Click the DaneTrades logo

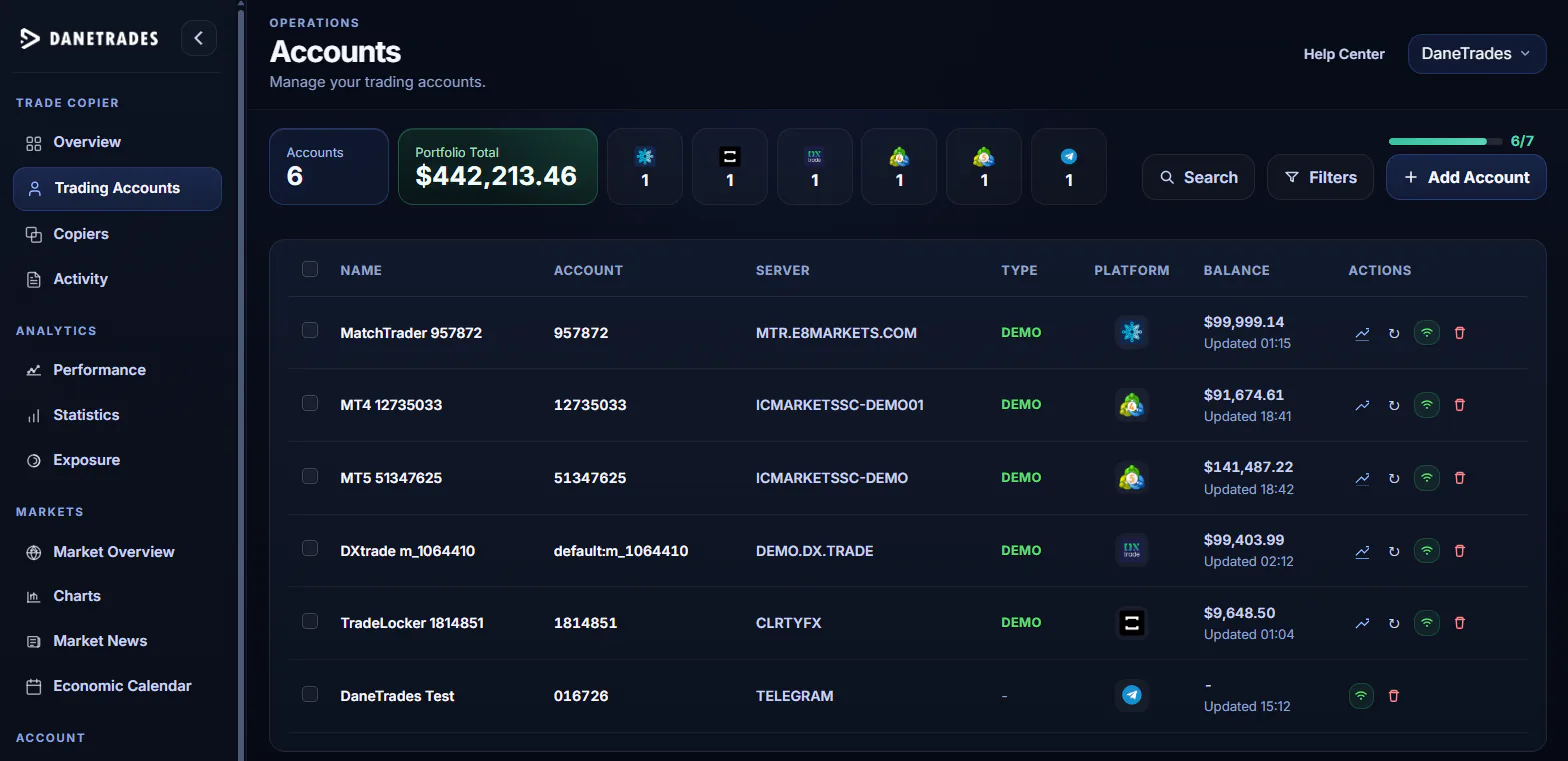[89, 38]
